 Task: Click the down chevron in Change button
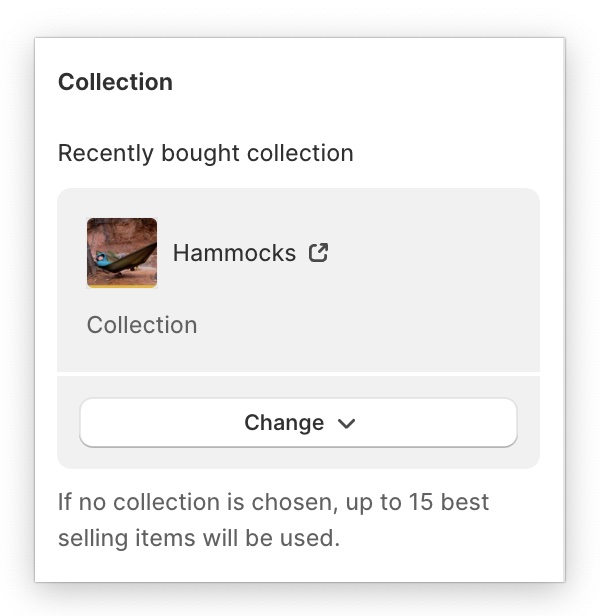347,423
